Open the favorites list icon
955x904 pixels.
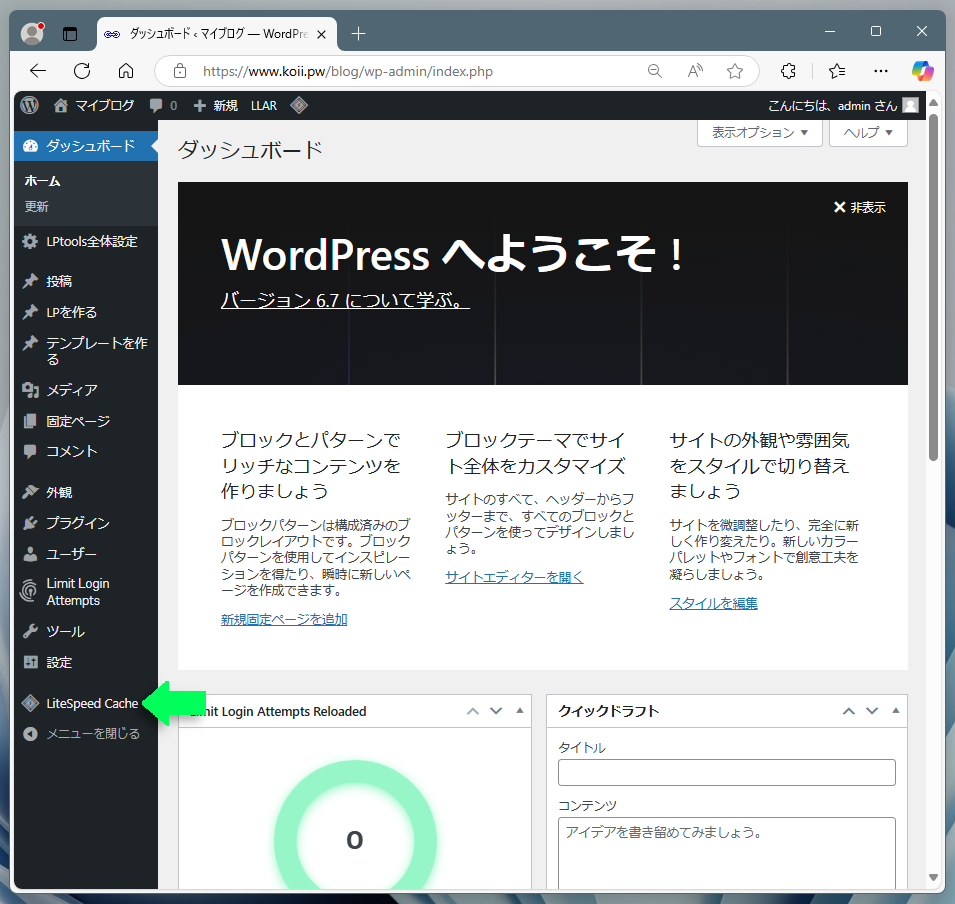click(x=837, y=71)
